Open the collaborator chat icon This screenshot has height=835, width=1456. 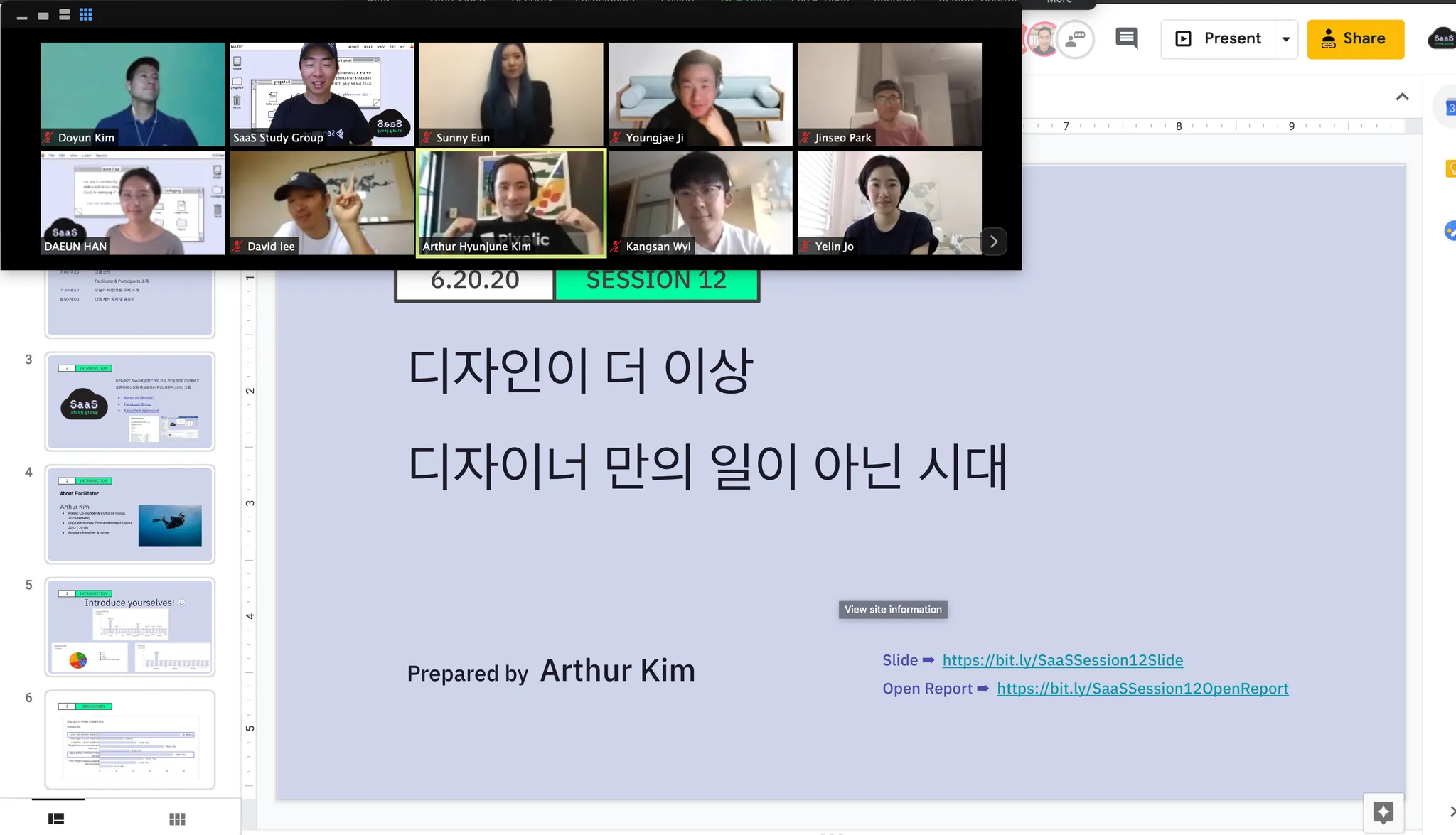click(1076, 39)
